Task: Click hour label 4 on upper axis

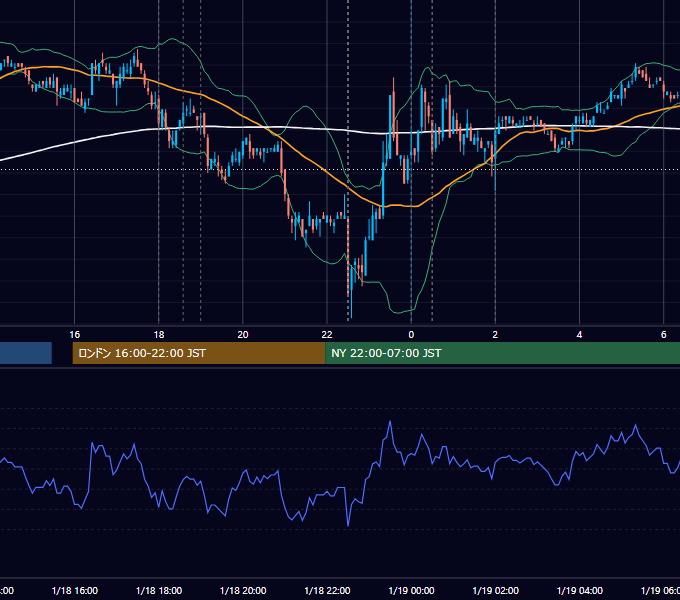Action: click(x=579, y=334)
